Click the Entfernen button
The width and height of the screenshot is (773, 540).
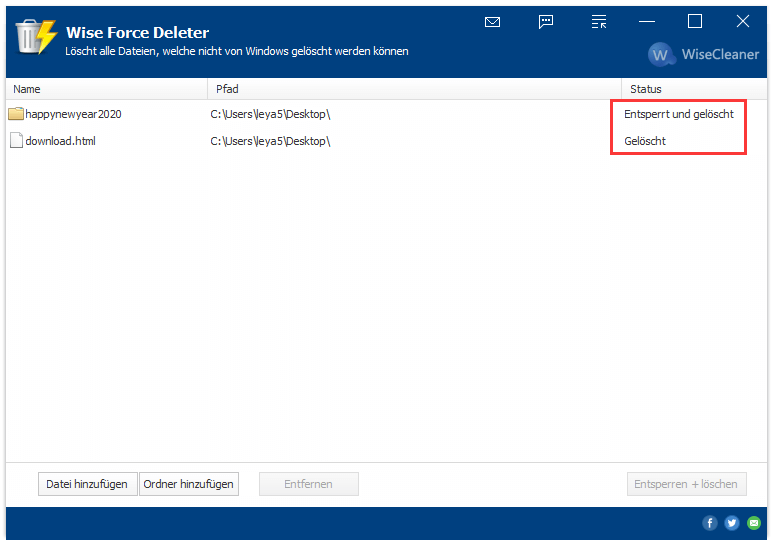[x=309, y=484]
